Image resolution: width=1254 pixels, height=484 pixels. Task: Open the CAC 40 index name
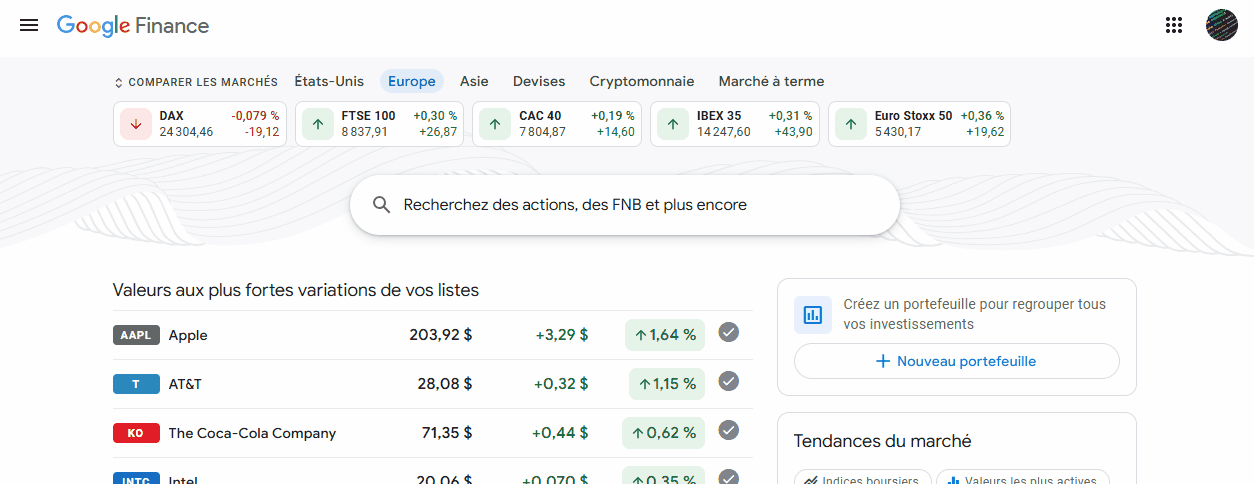pos(540,116)
